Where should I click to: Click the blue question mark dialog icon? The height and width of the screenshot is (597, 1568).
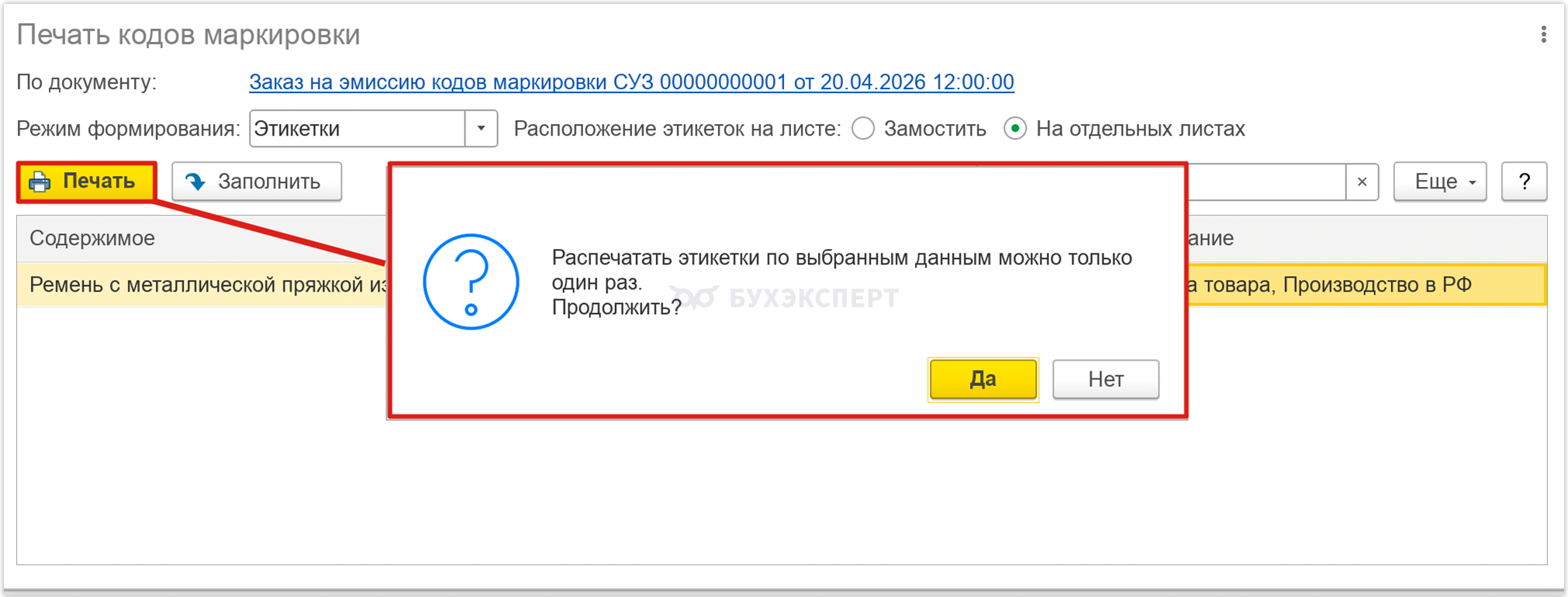point(471,281)
